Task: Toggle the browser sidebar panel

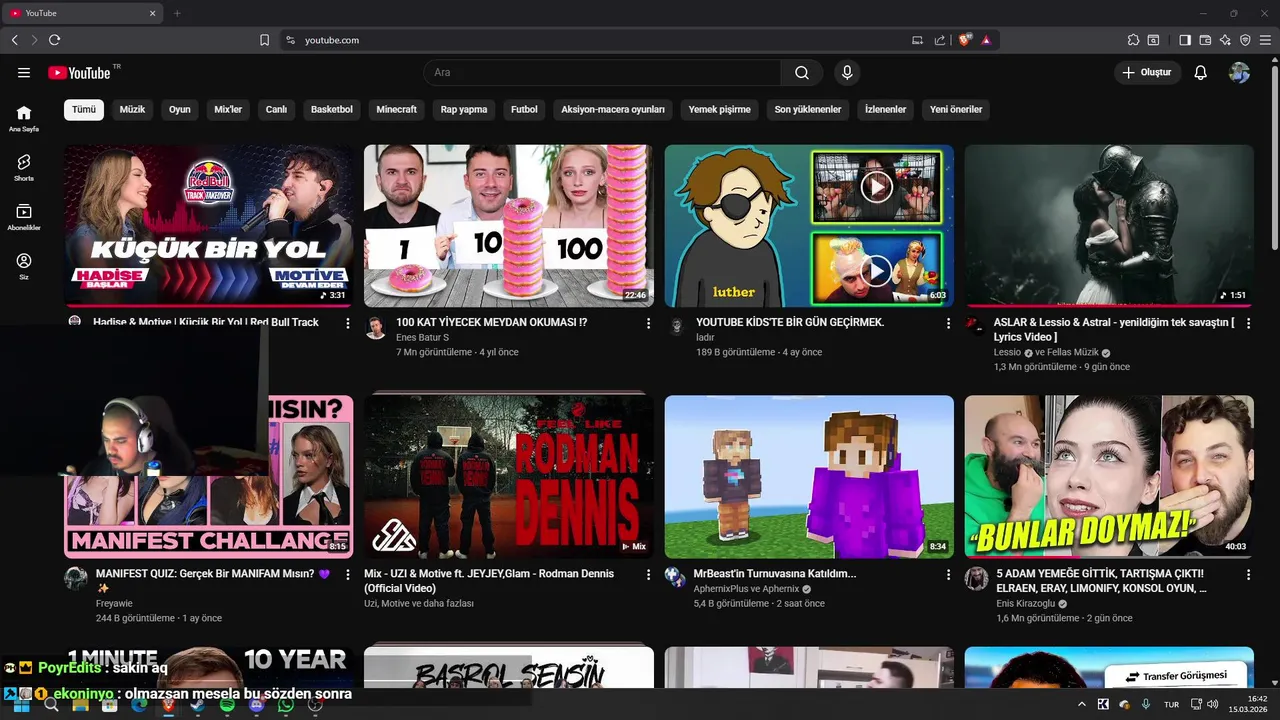Action: coord(1185,40)
